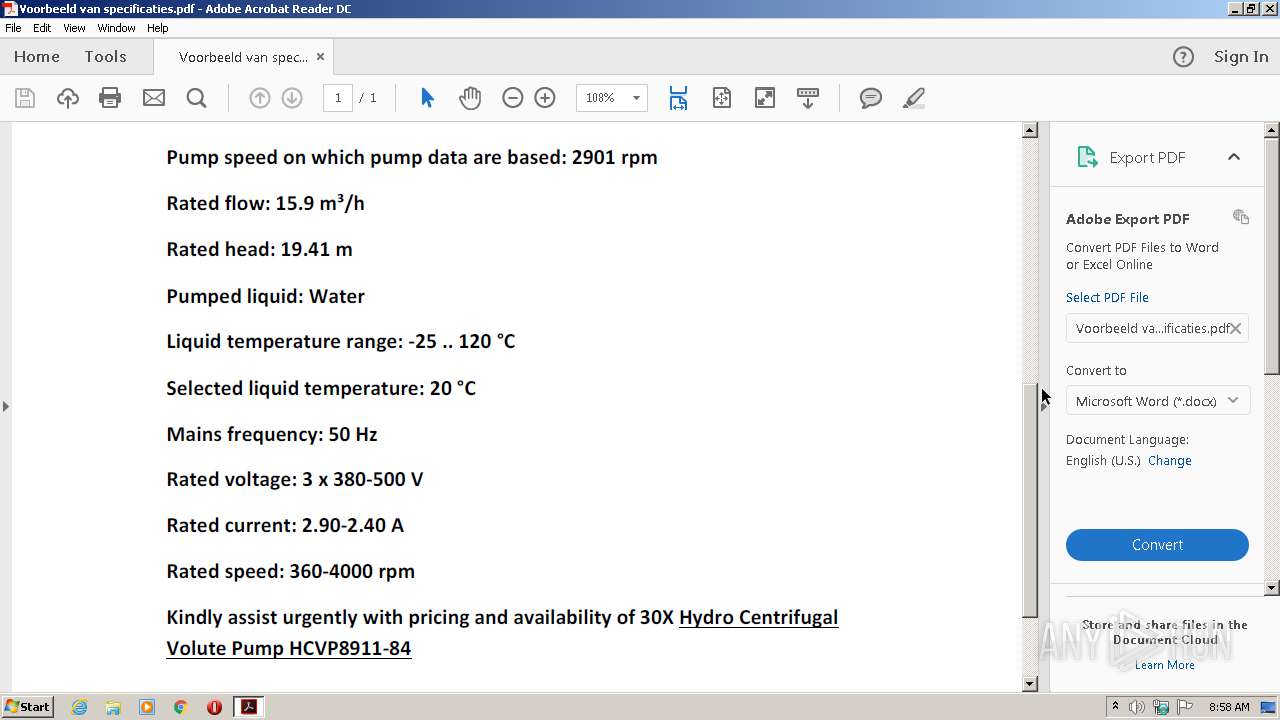Zoom in with plus icon
Viewport: 1280px width, 720px height.
click(x=545, y=98)
